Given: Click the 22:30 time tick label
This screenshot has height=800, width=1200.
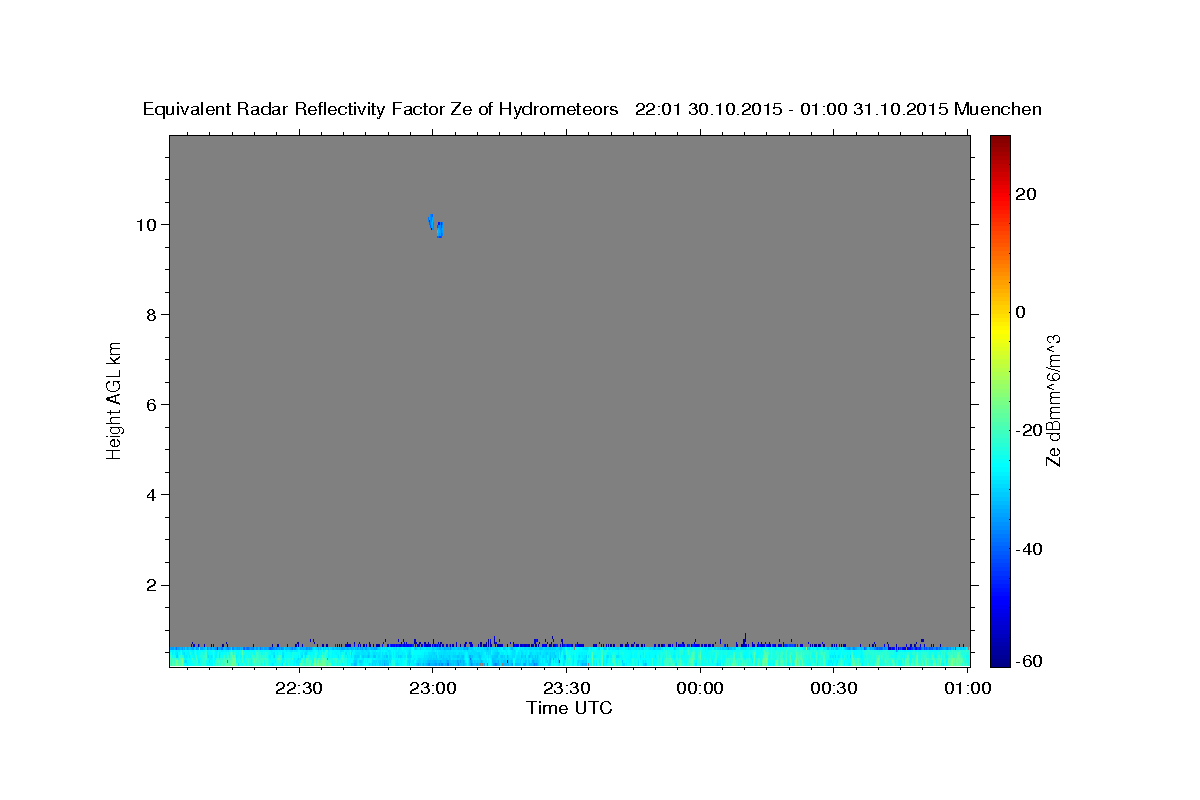Looking at the screenshot, I should point(298,688).
